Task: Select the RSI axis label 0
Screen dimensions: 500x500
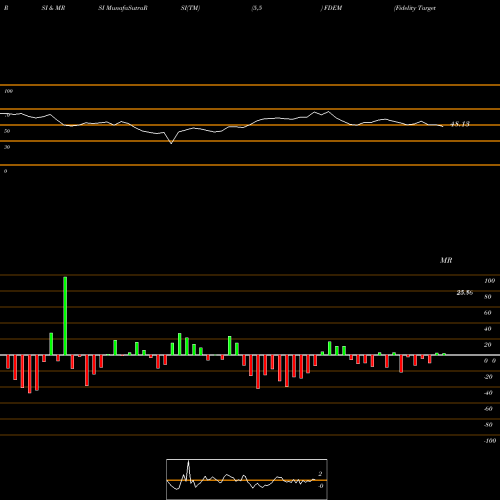Action: 5,171
